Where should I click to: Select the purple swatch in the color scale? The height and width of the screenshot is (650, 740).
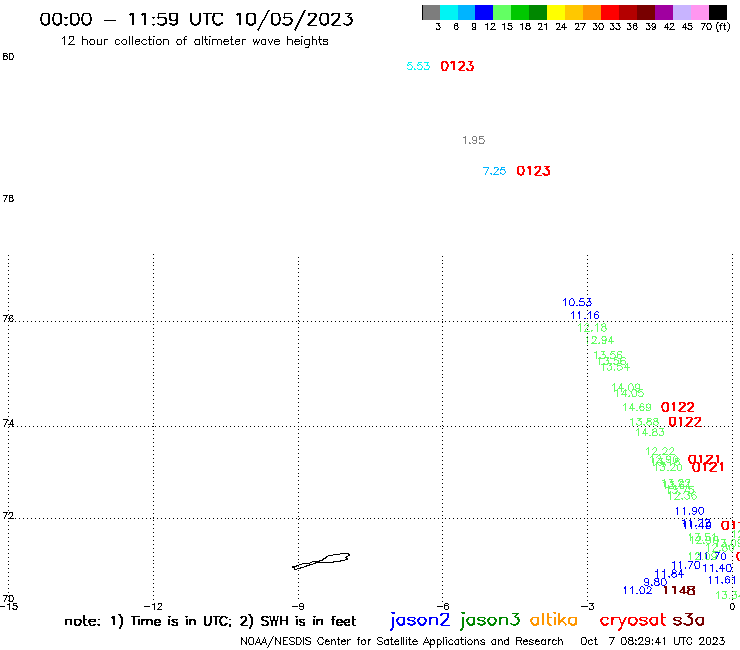664,12
